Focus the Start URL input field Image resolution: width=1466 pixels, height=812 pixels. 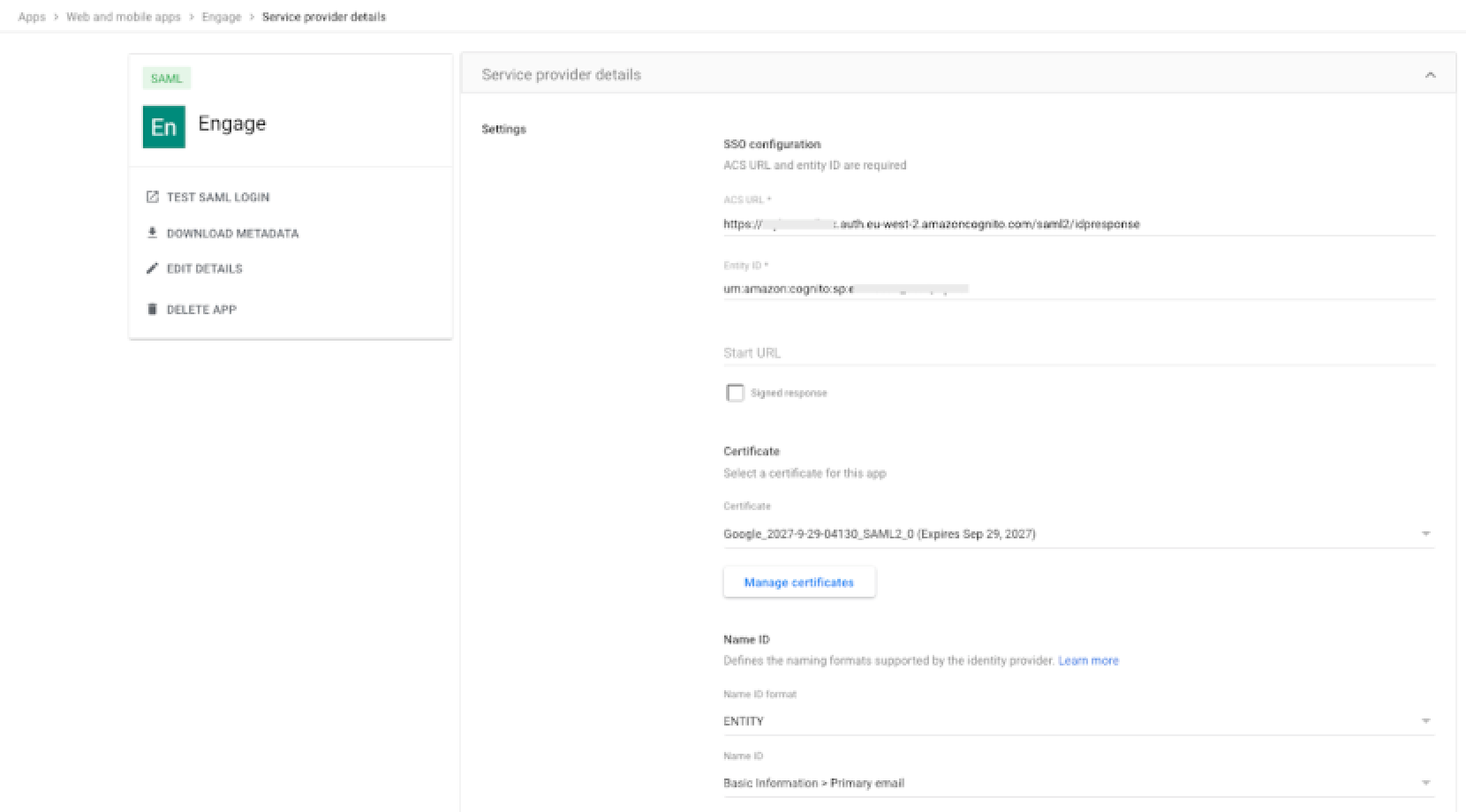pos(1077,353)
